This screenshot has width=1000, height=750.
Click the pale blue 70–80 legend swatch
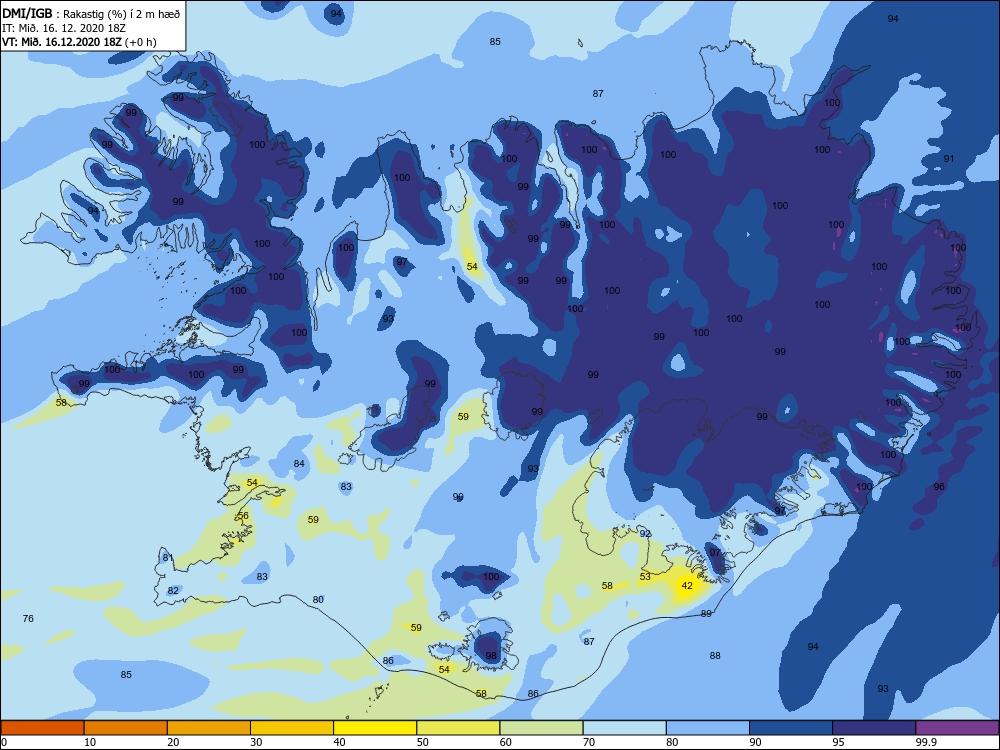coord(624,728)
